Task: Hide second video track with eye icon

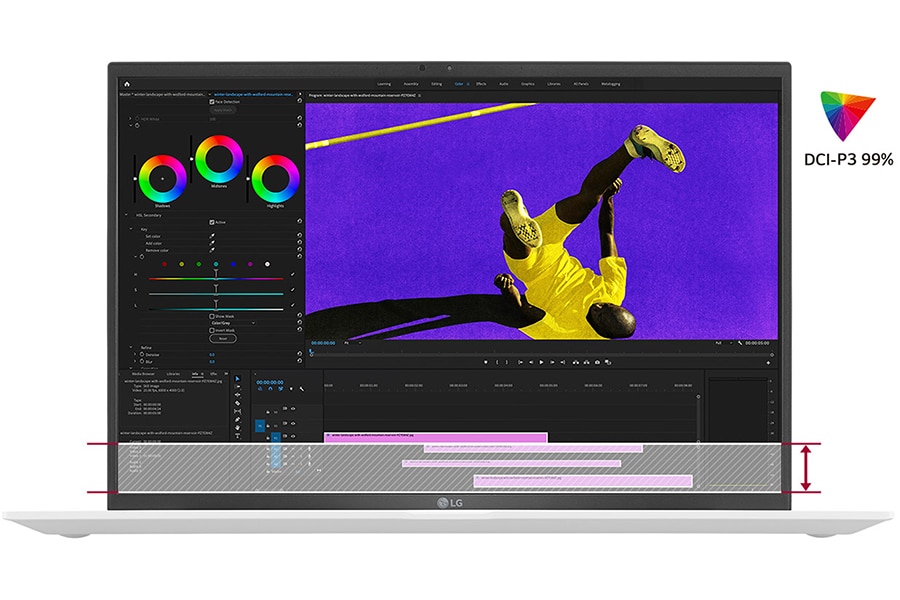Action: [293, 424]
